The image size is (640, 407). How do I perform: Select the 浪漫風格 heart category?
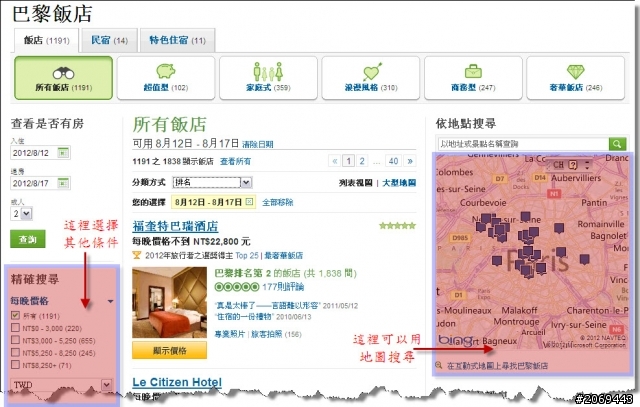[371, 78]
